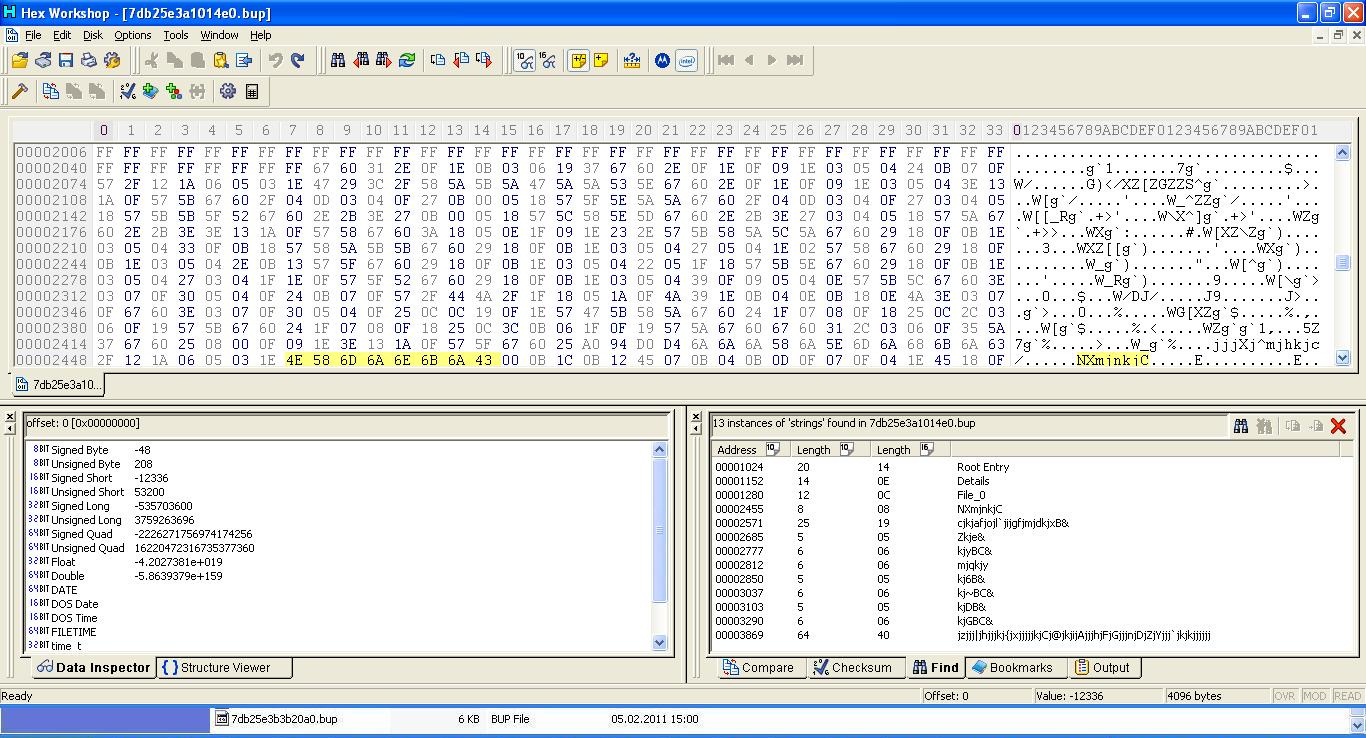Screen dimensions: 1368x738
Task: Click the Address column header
Action: click(751, 449)
